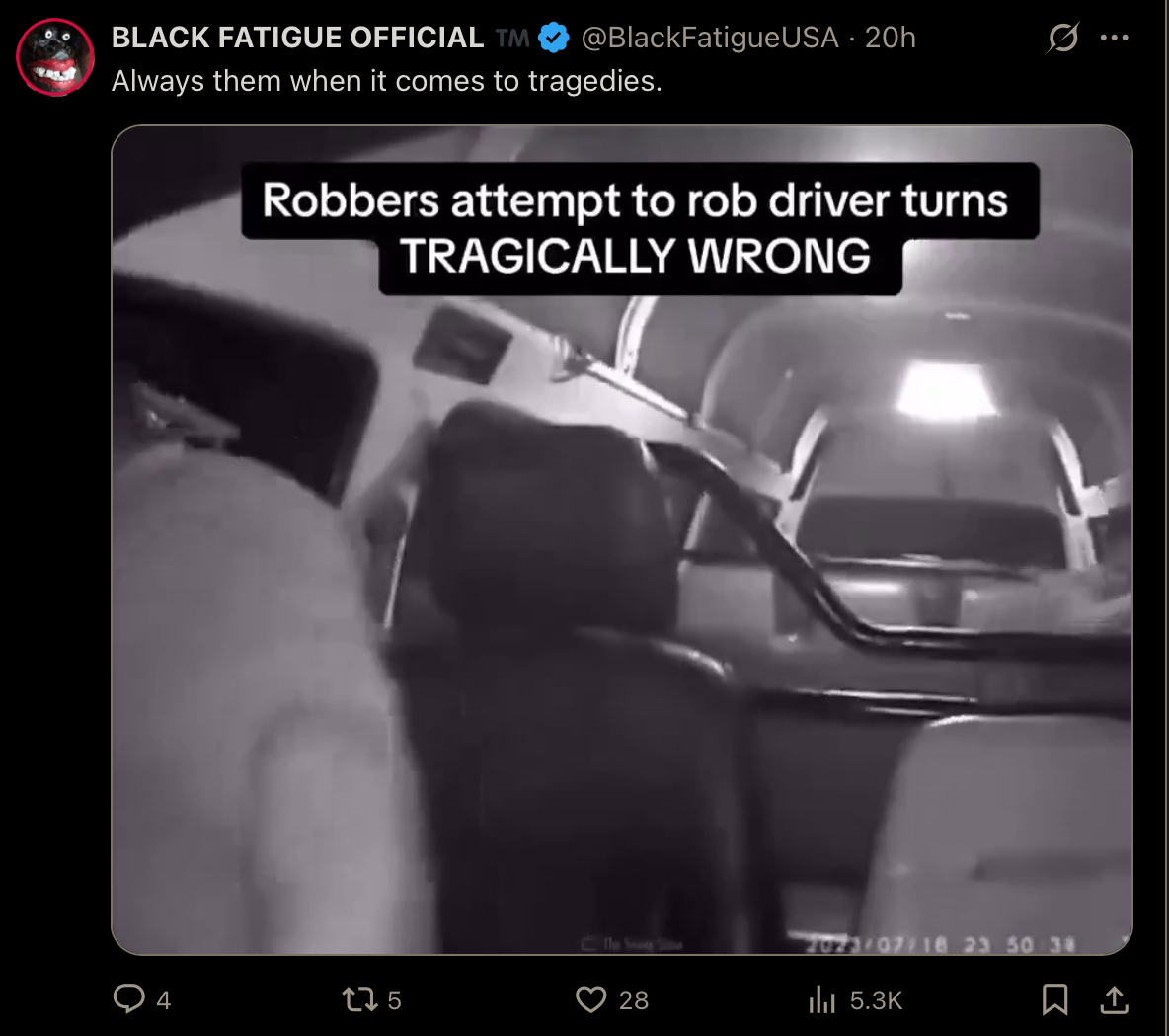The image size is (1169, 1036).
Task: Click the repost arrows icon
Action: (359, 999)
